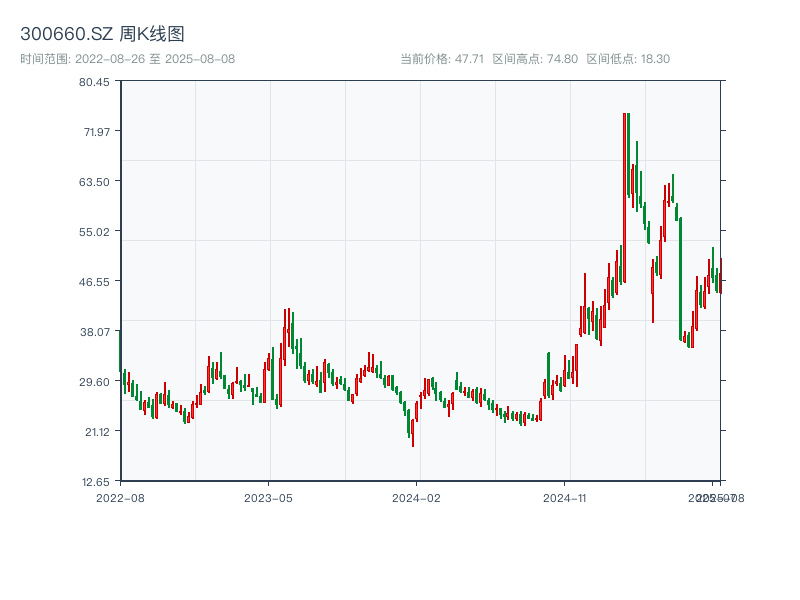
Task: Click the x-axis date label 2022-08
Action: (120, 498)
